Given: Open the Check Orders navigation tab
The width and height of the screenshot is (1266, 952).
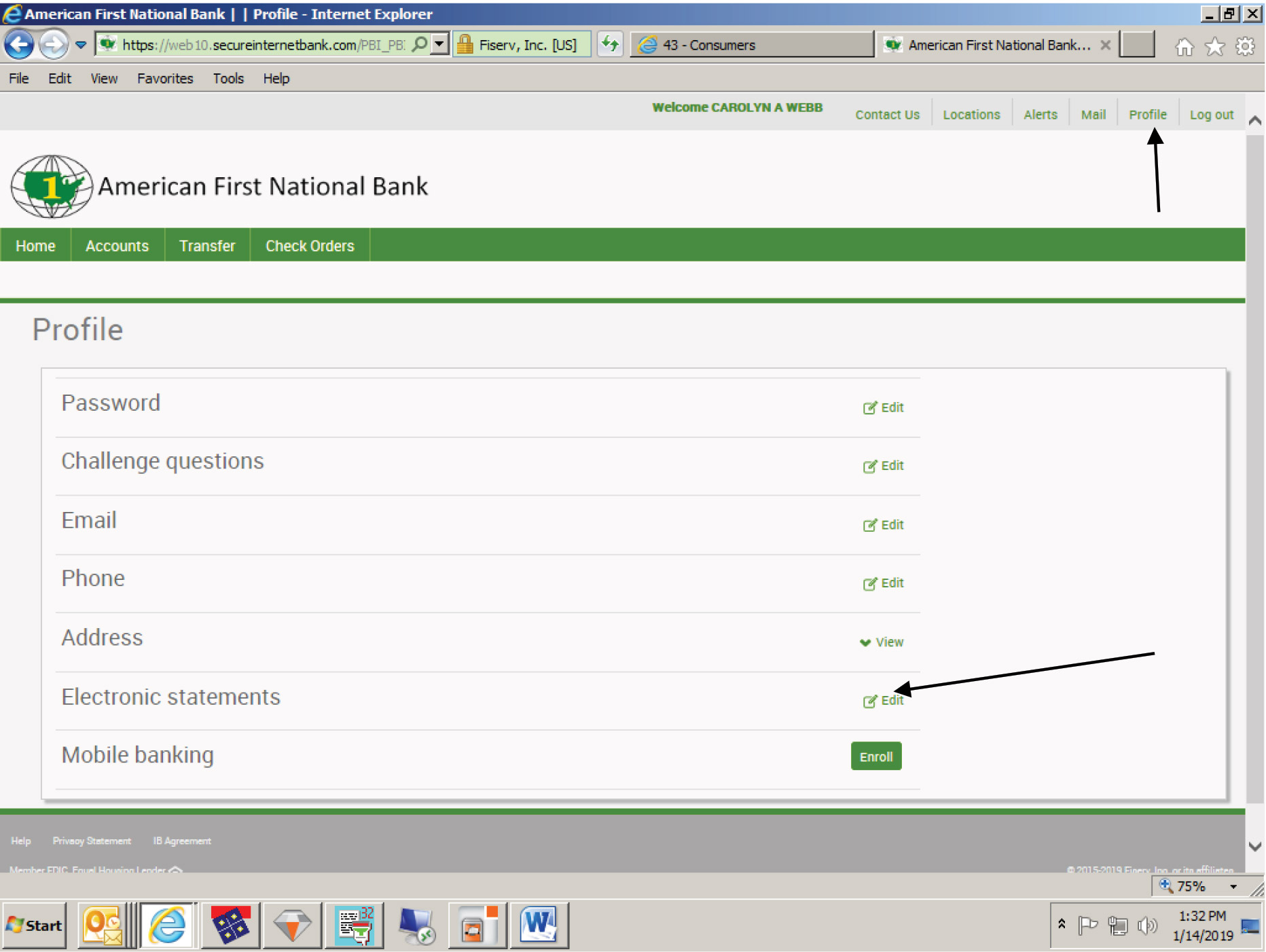Looking at the screenshot, I should [x=310, y=246].
